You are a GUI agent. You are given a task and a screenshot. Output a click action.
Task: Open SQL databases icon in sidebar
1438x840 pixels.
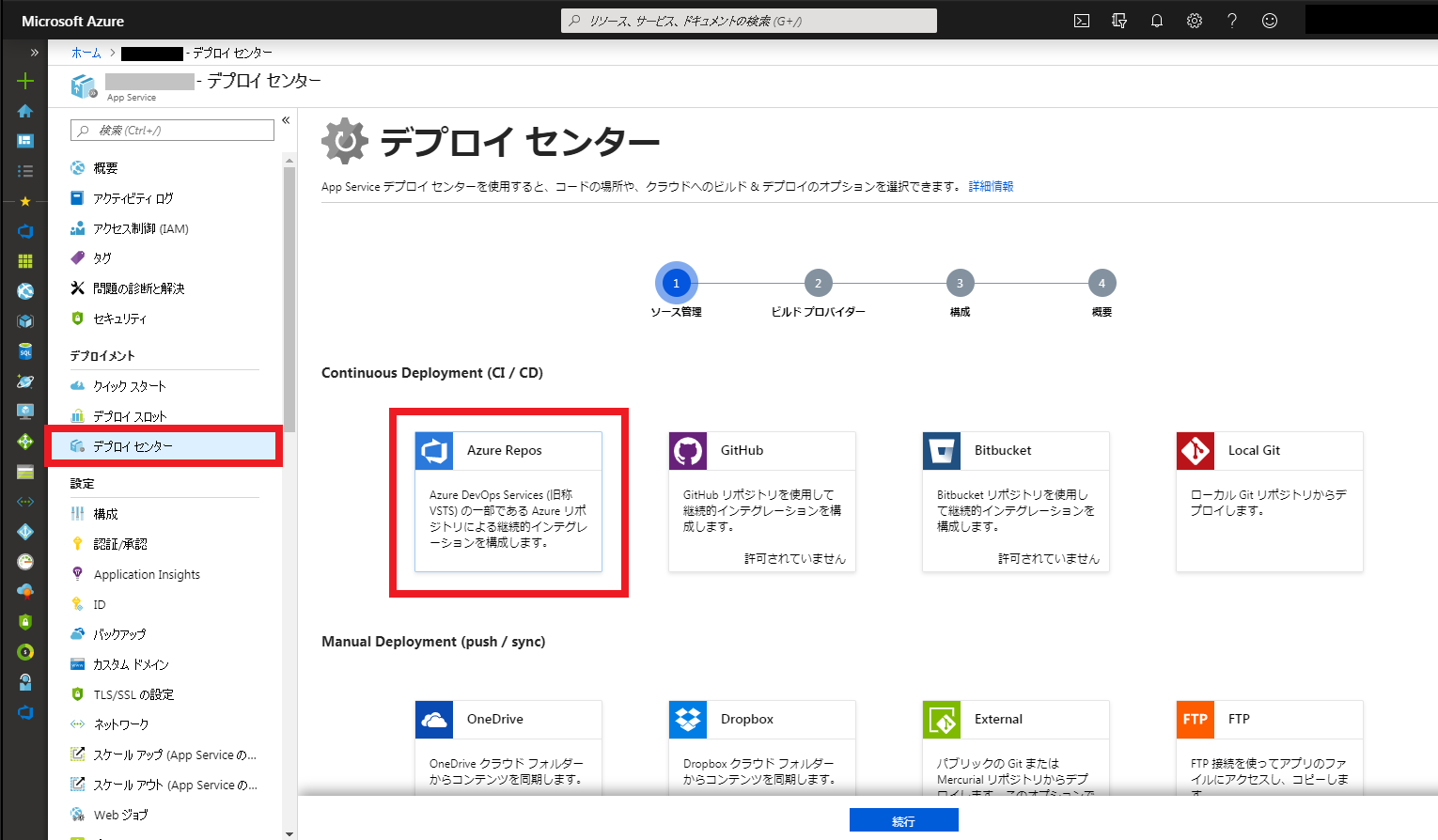[x=25, y=351]
